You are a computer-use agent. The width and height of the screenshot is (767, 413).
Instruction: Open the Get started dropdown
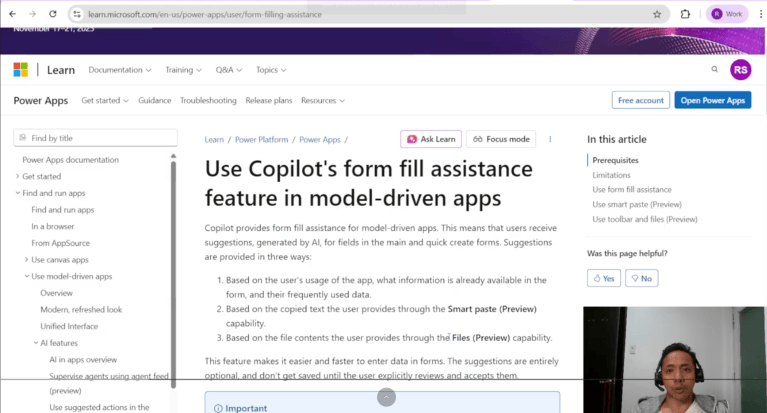click(x=105, y=100)
